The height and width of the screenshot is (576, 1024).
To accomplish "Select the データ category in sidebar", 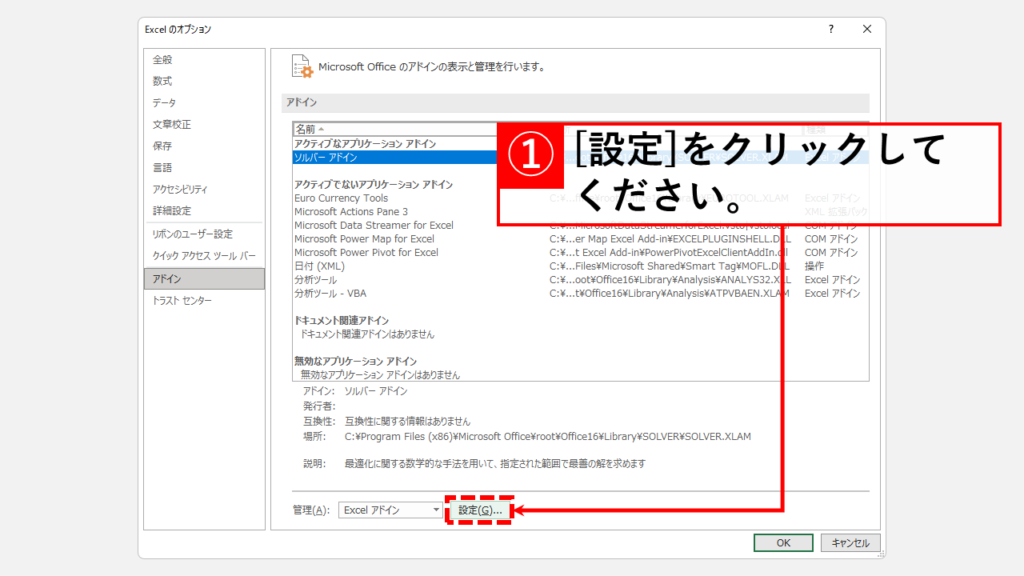I will tap(165, 103).
